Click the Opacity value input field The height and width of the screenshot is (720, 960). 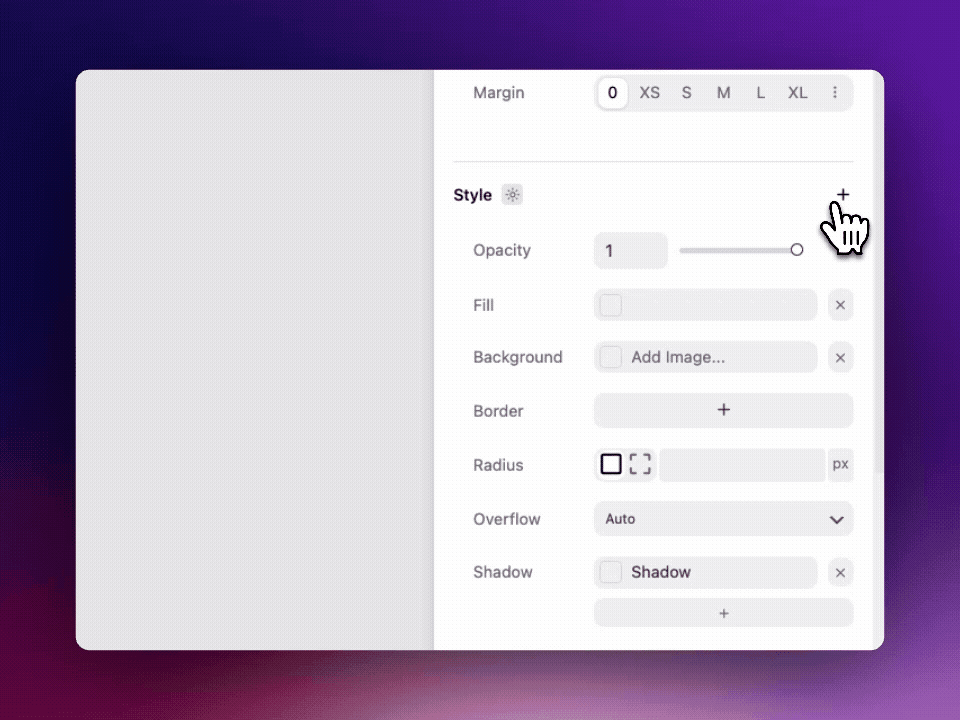pyautogui.click(x=630, y=250)
